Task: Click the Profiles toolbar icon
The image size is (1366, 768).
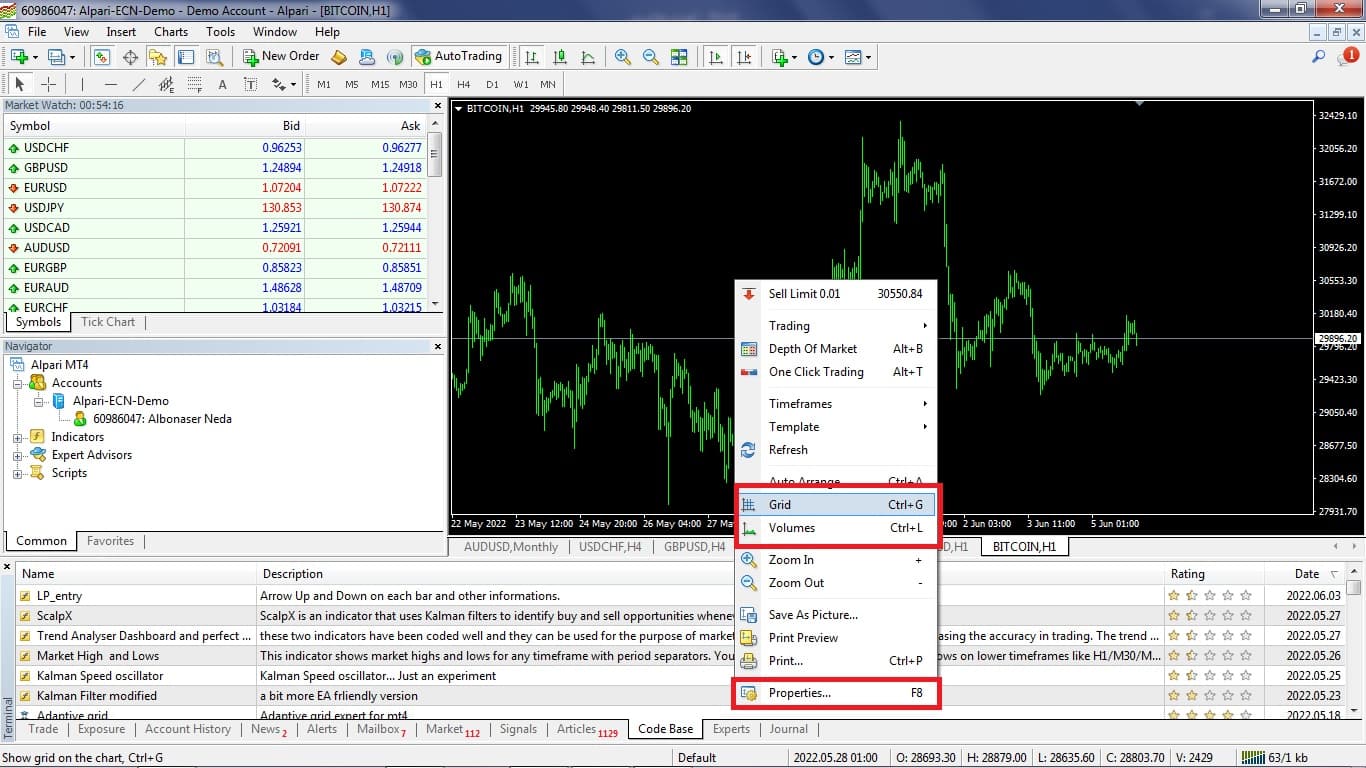Action: (57, 57)
